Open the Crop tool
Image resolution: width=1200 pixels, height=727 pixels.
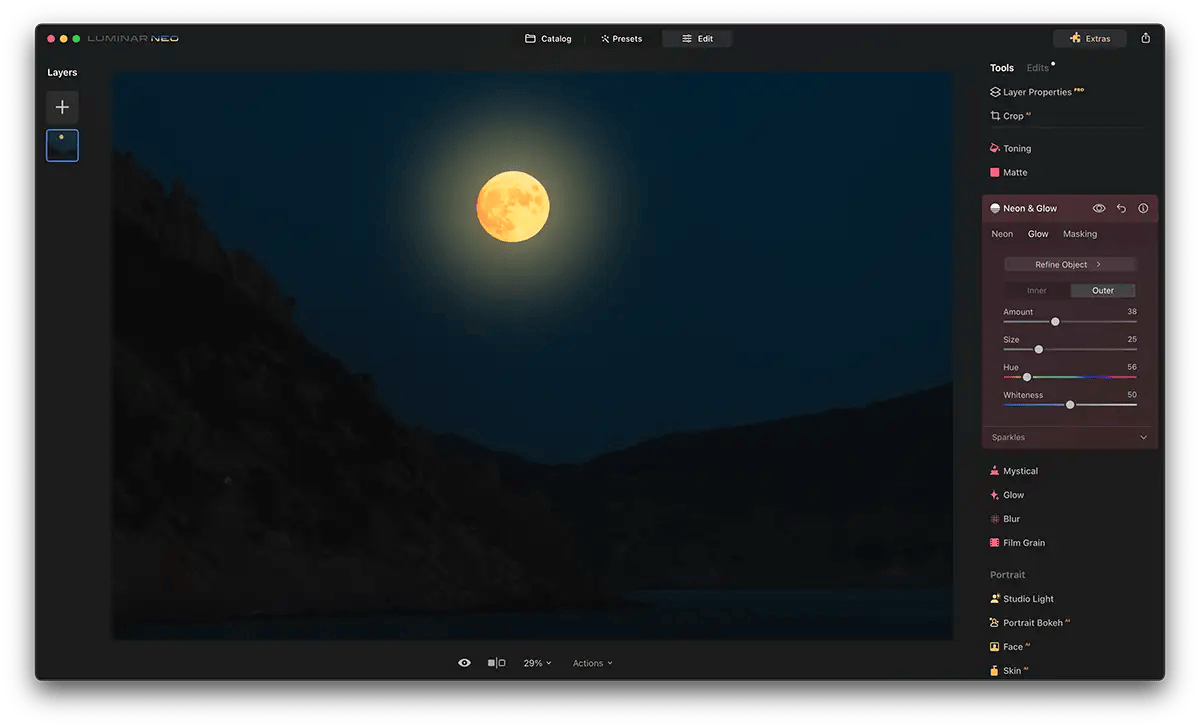[x=1009, y=115]
